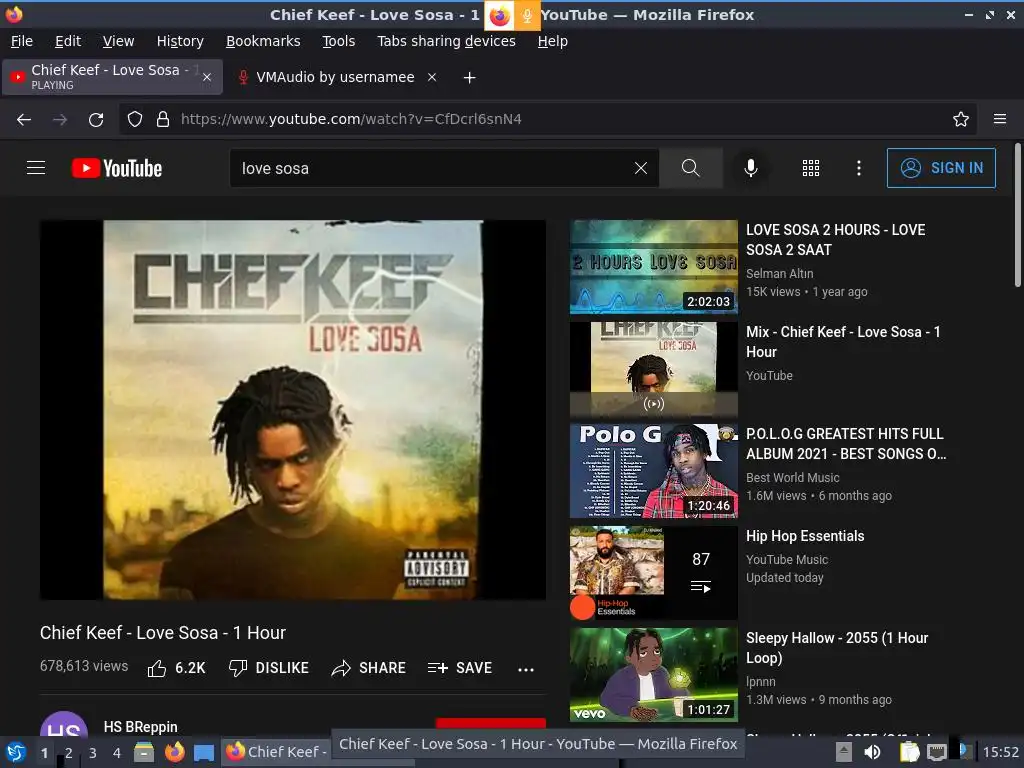Close the VMAudio by usernamee tab

click(432, 77)
